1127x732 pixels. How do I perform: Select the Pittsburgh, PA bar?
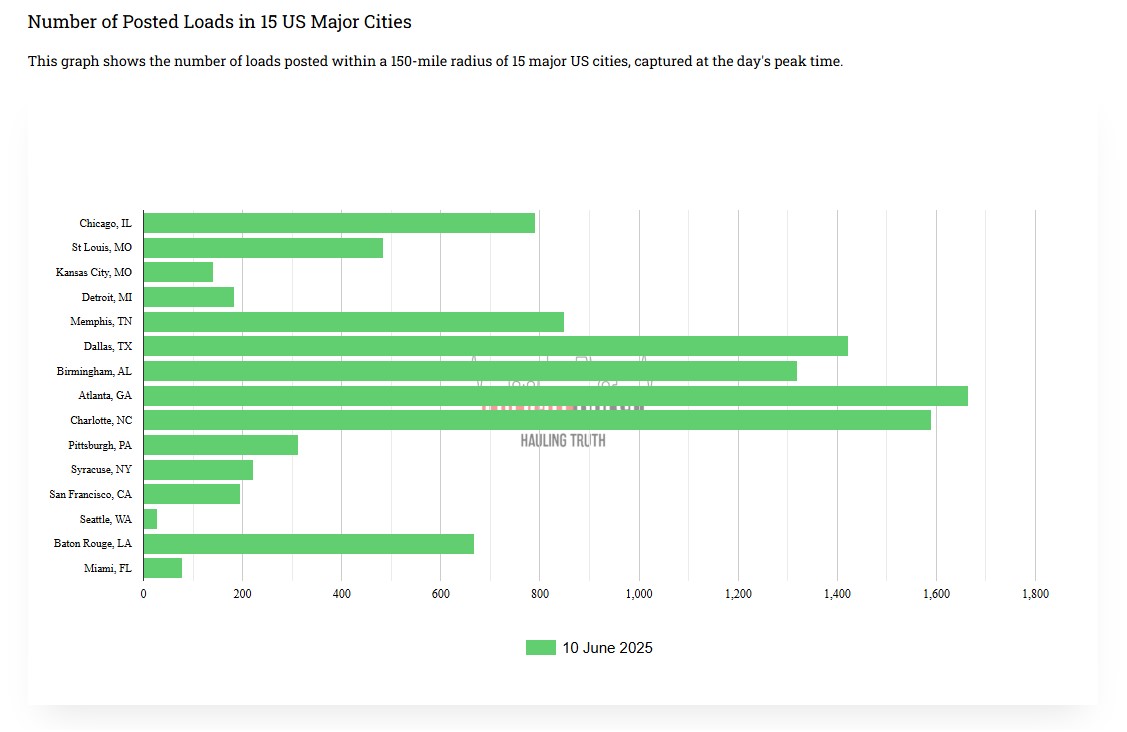(221, 445)
